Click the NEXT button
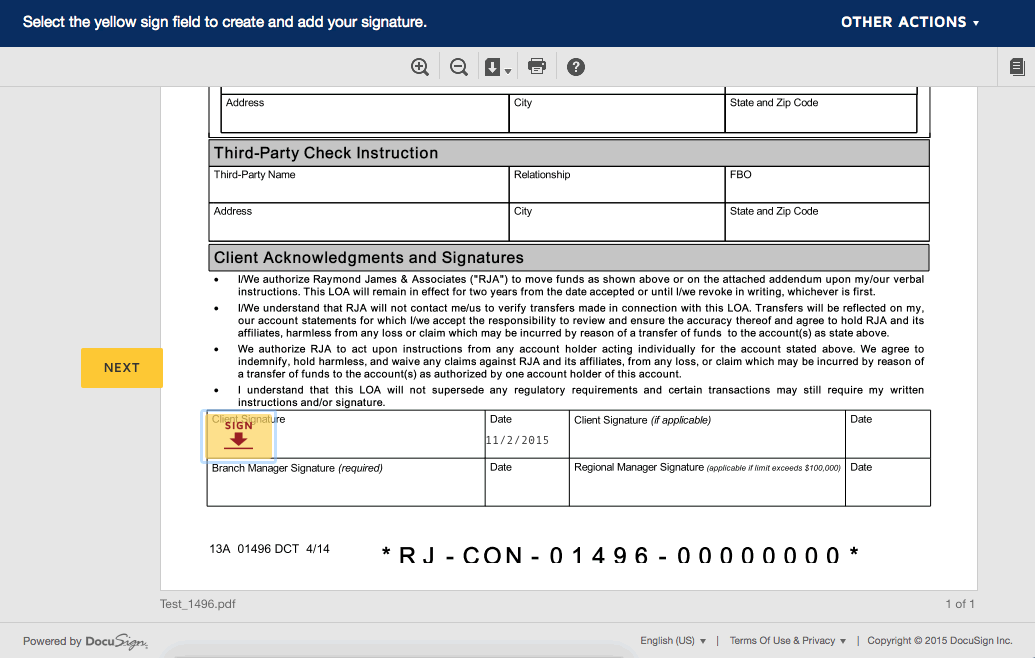This screenshot has width=1035, height=658. point(121,367)
